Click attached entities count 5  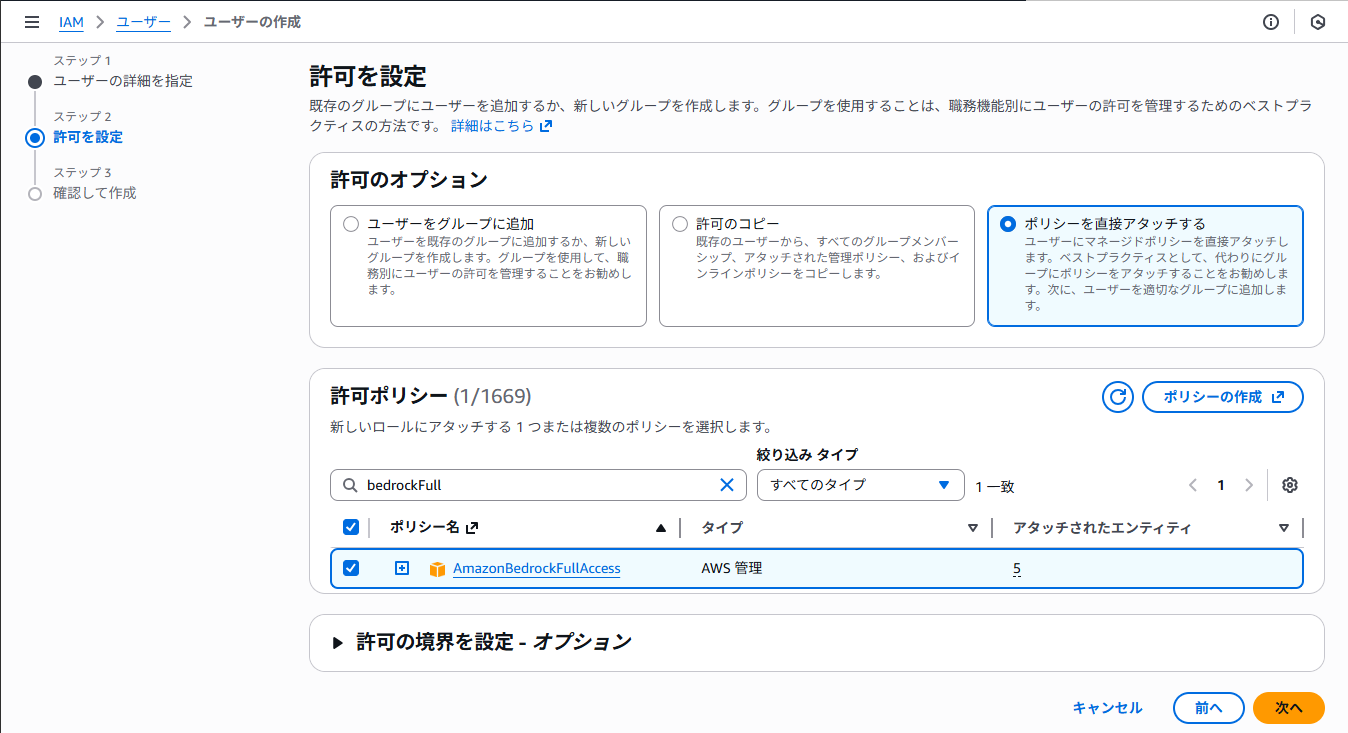[1017, 569]
